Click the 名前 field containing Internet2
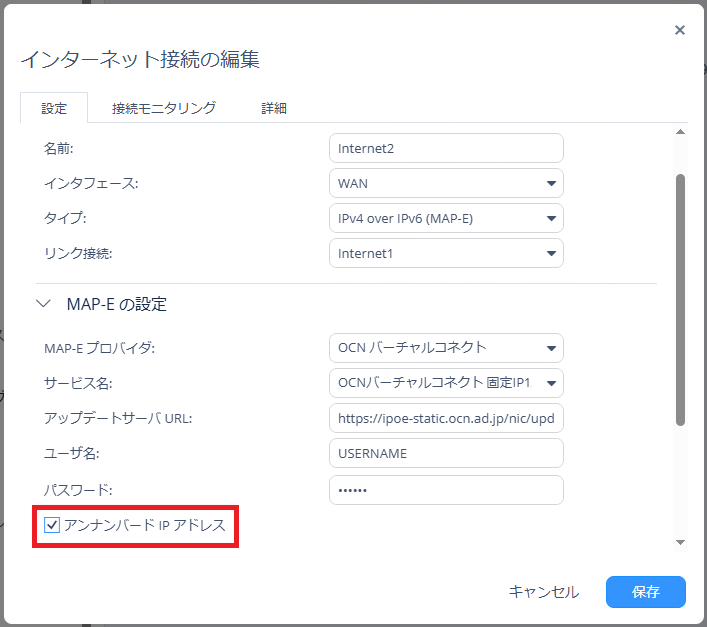707x627 pixels. click(x=445, y=148)
